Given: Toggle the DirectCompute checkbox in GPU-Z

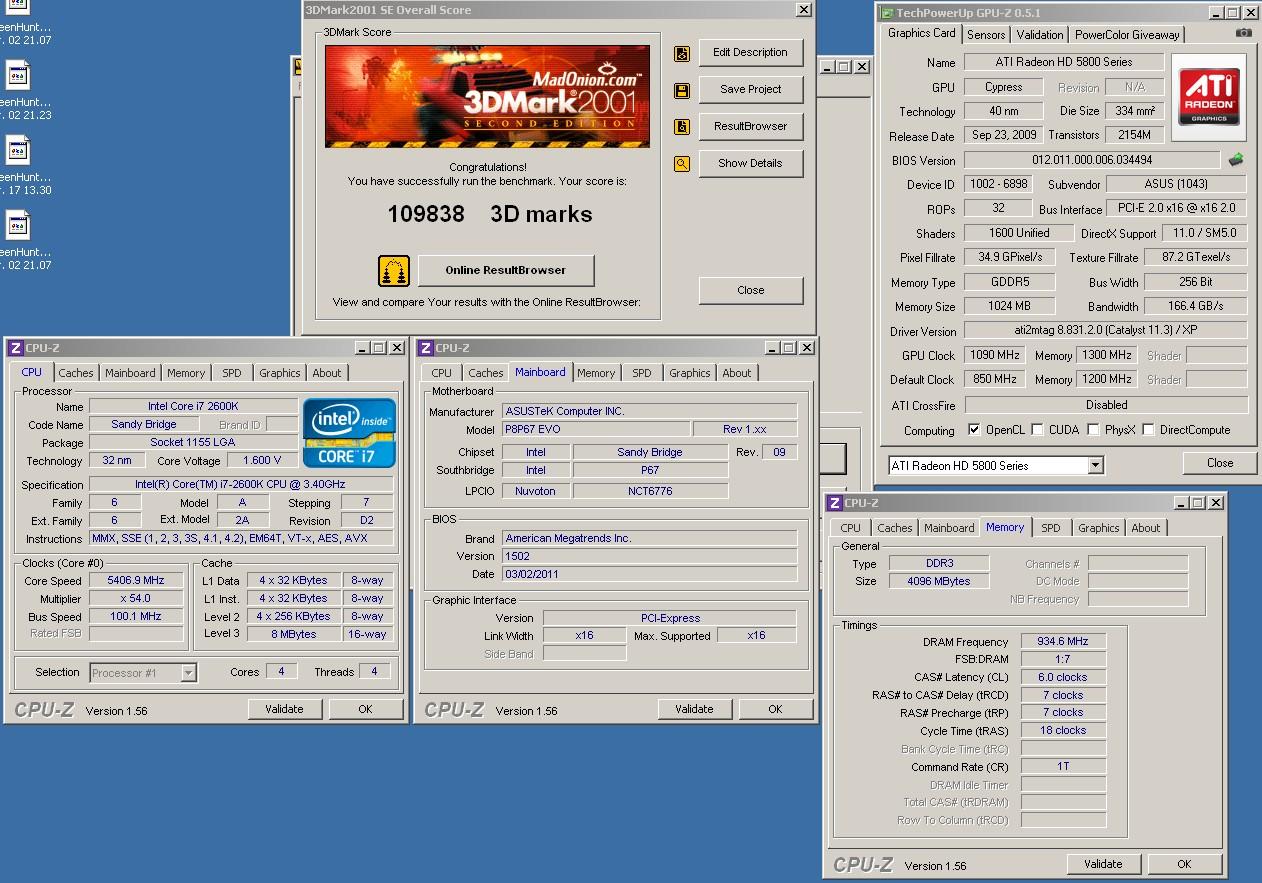Looking at the screenshot, I should [1149, 430].
